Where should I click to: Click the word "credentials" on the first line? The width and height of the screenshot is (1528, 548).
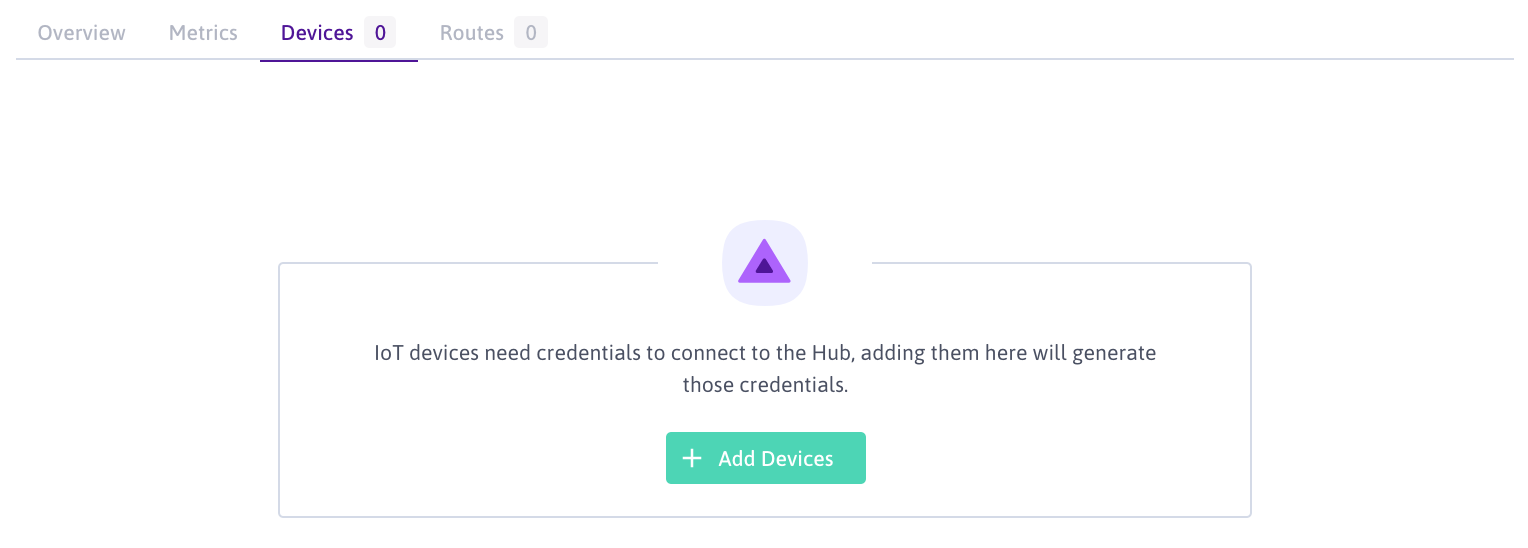587,353
